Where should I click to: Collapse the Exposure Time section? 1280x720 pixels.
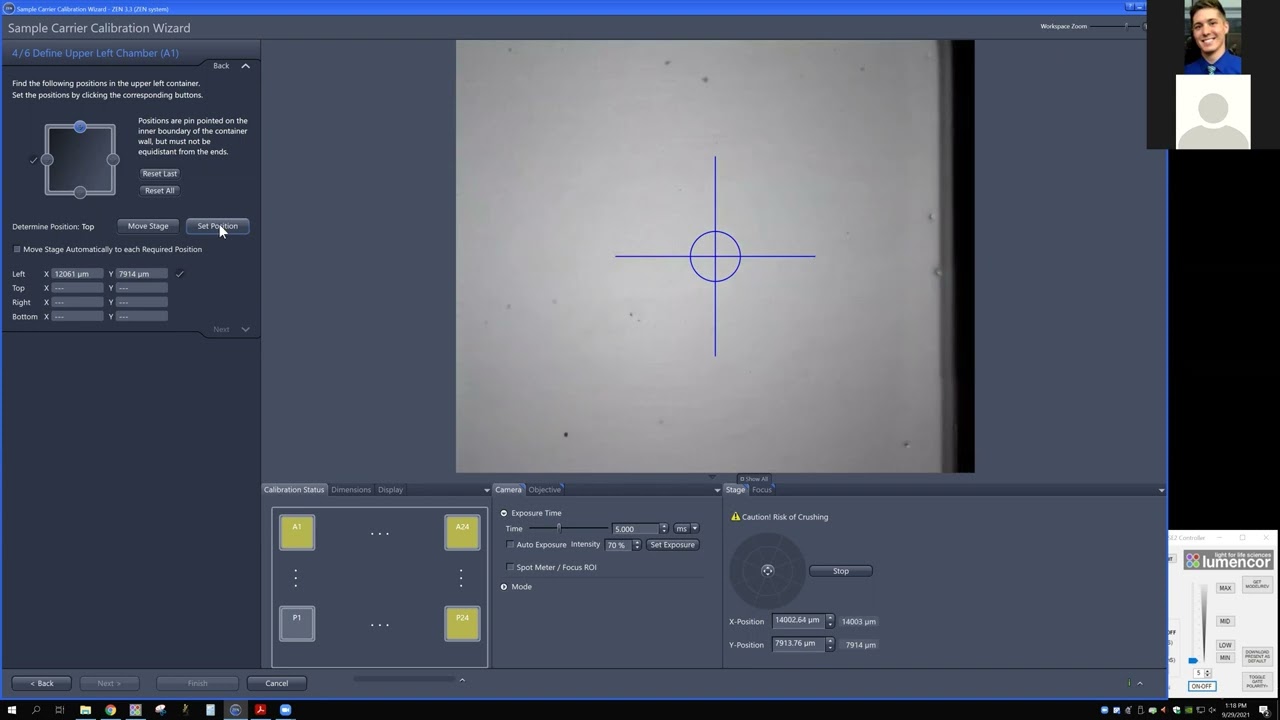coord(504,513)
